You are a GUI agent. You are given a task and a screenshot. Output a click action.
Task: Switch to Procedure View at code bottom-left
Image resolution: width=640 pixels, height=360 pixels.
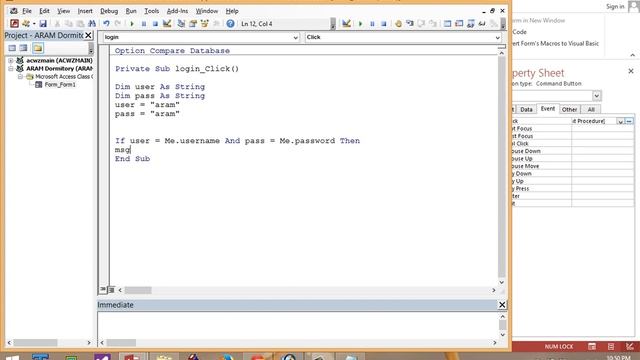click(x=103, y=289)
